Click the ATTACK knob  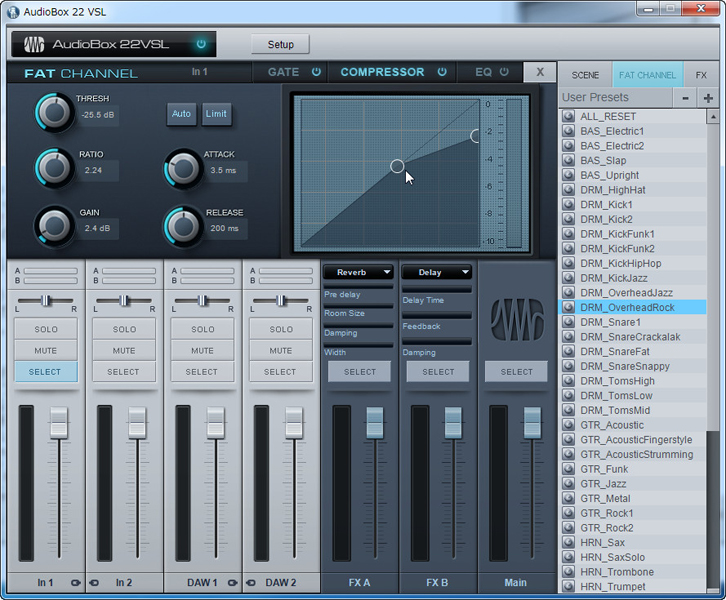click(x=182, y=169)
